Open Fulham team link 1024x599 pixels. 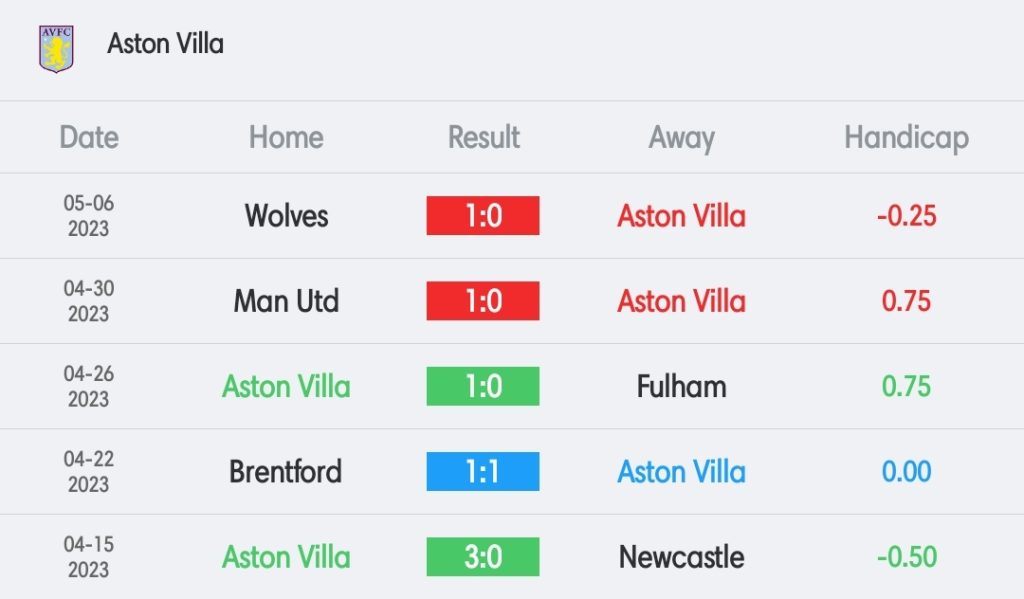click(x=681, y=387)
